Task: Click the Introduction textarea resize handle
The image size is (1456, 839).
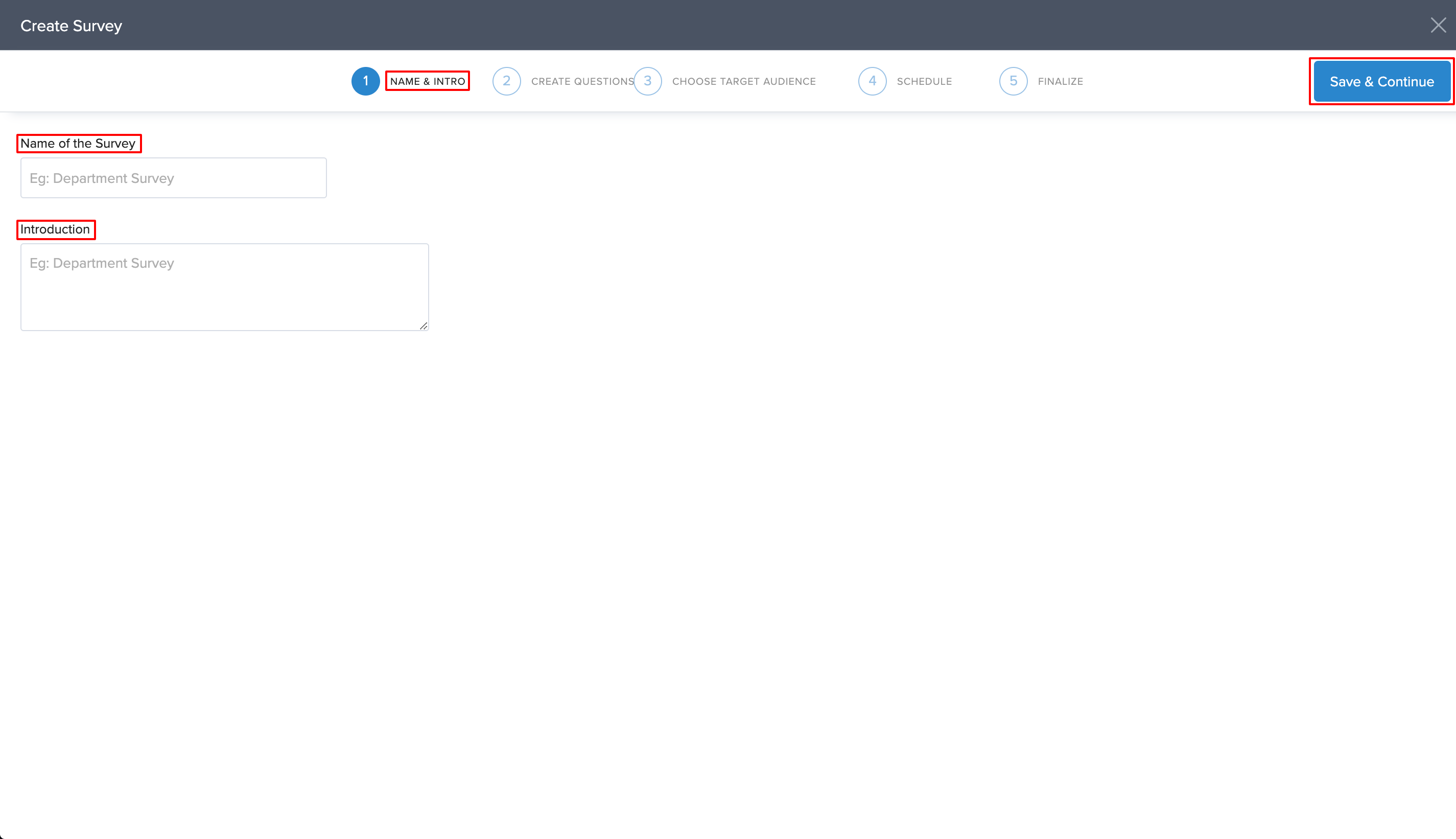Action: pyautogui.click(x=424, y=326)
